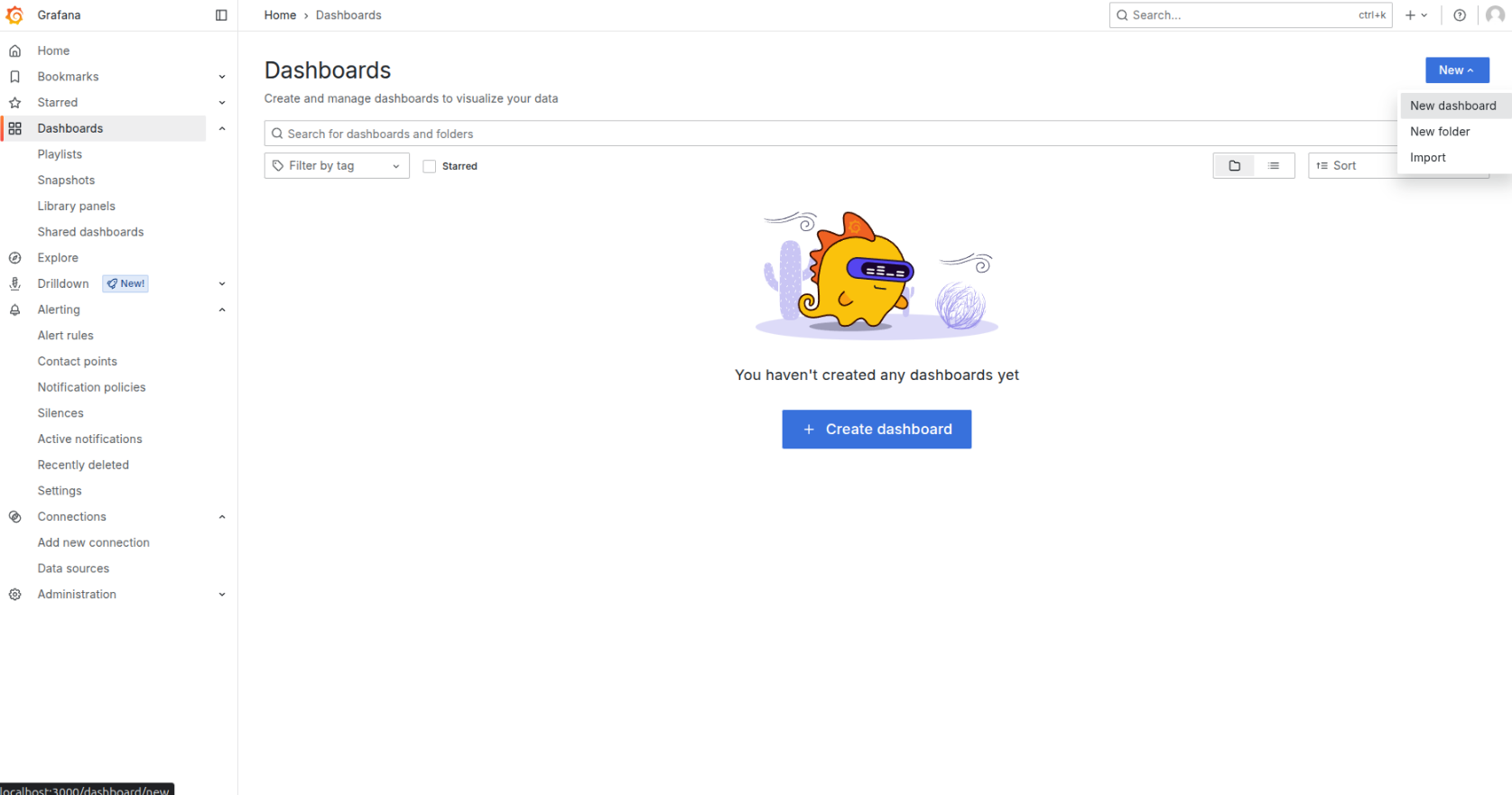Image resolution: width=1512 pixels, height=795 pixels.
Task: Collapse the Connections section chevron
Action: point(222,517)
